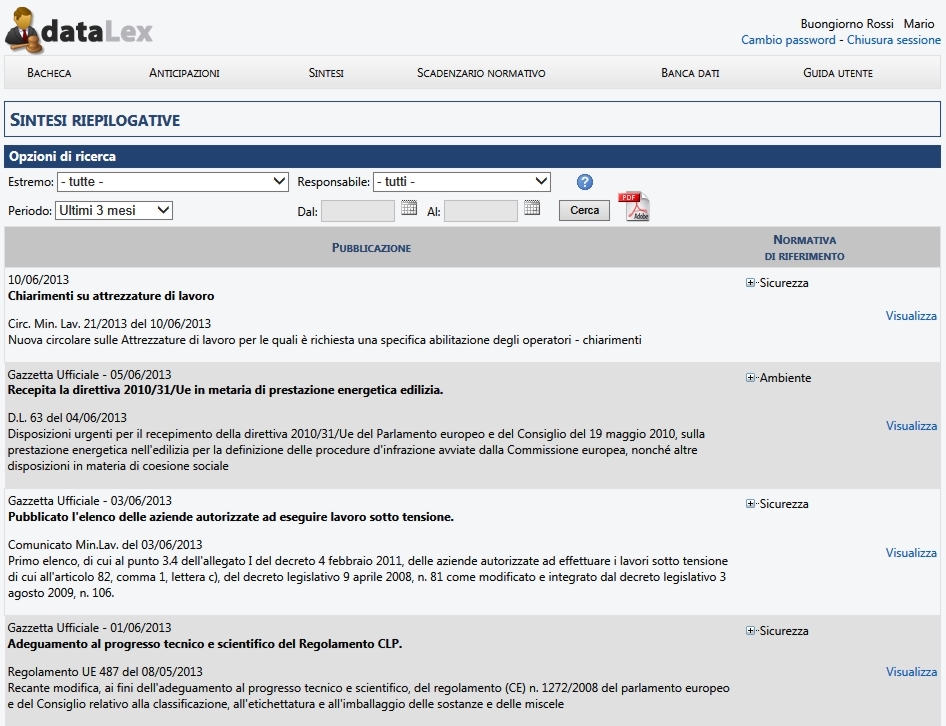Click Chiusura sessione to log out
The width and height of the screenshot is (946, 726).
(894, 40)
